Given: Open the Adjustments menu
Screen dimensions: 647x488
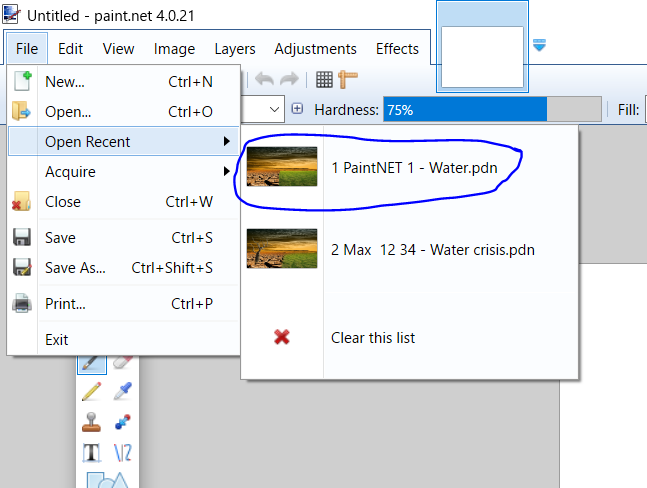Looking at the screenshot, I should 315,49.
